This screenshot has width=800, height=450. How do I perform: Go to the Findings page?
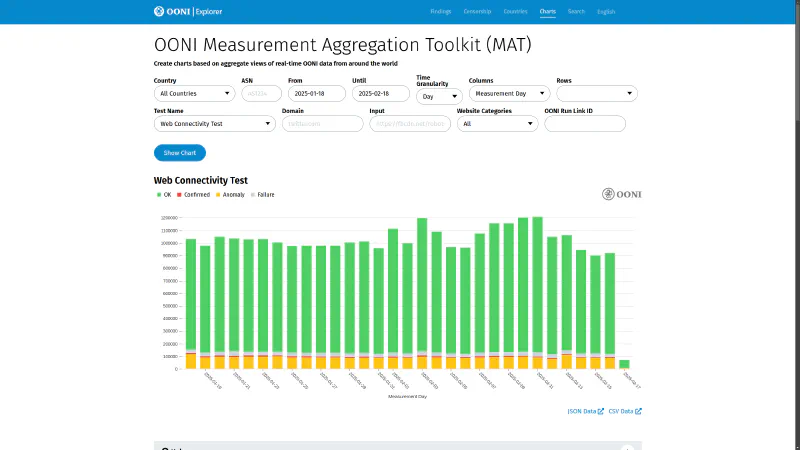(440, 12)
